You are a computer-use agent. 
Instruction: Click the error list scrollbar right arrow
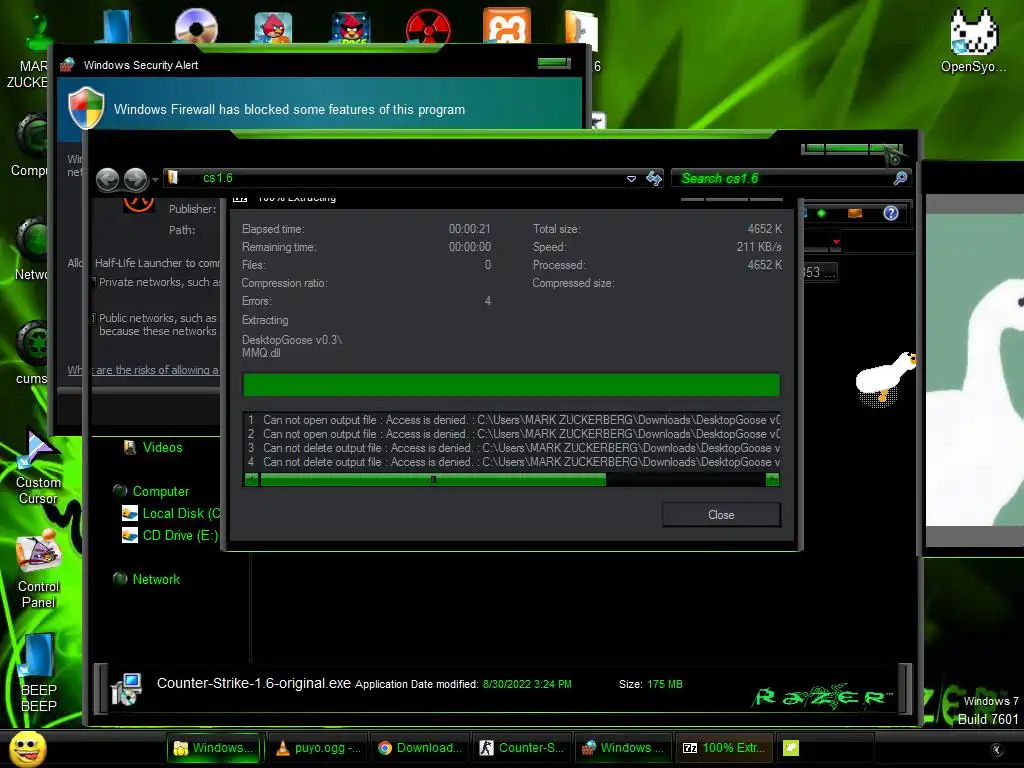click(x=773, y=479)
